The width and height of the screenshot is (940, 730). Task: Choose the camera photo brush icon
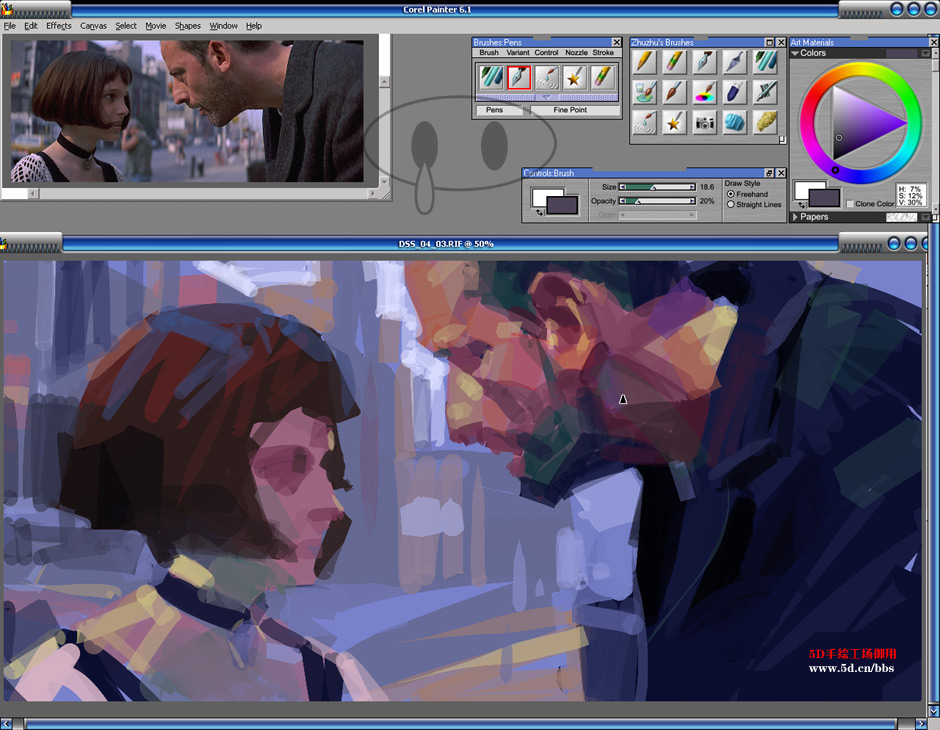tap(704, 122)
